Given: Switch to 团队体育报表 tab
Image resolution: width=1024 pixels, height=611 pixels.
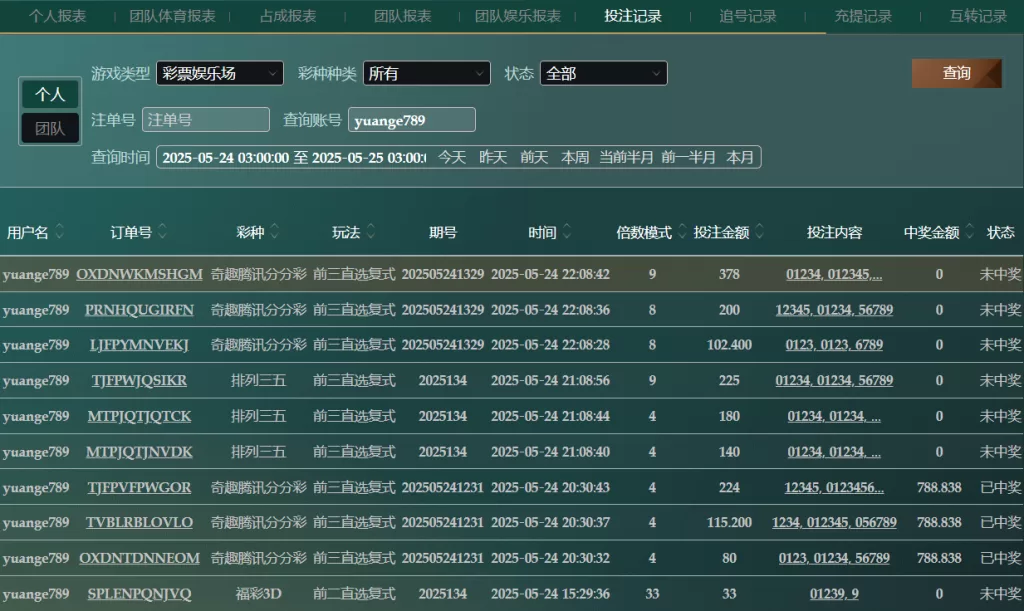Looking at the screenshot, I should click(x=172, y=16).
